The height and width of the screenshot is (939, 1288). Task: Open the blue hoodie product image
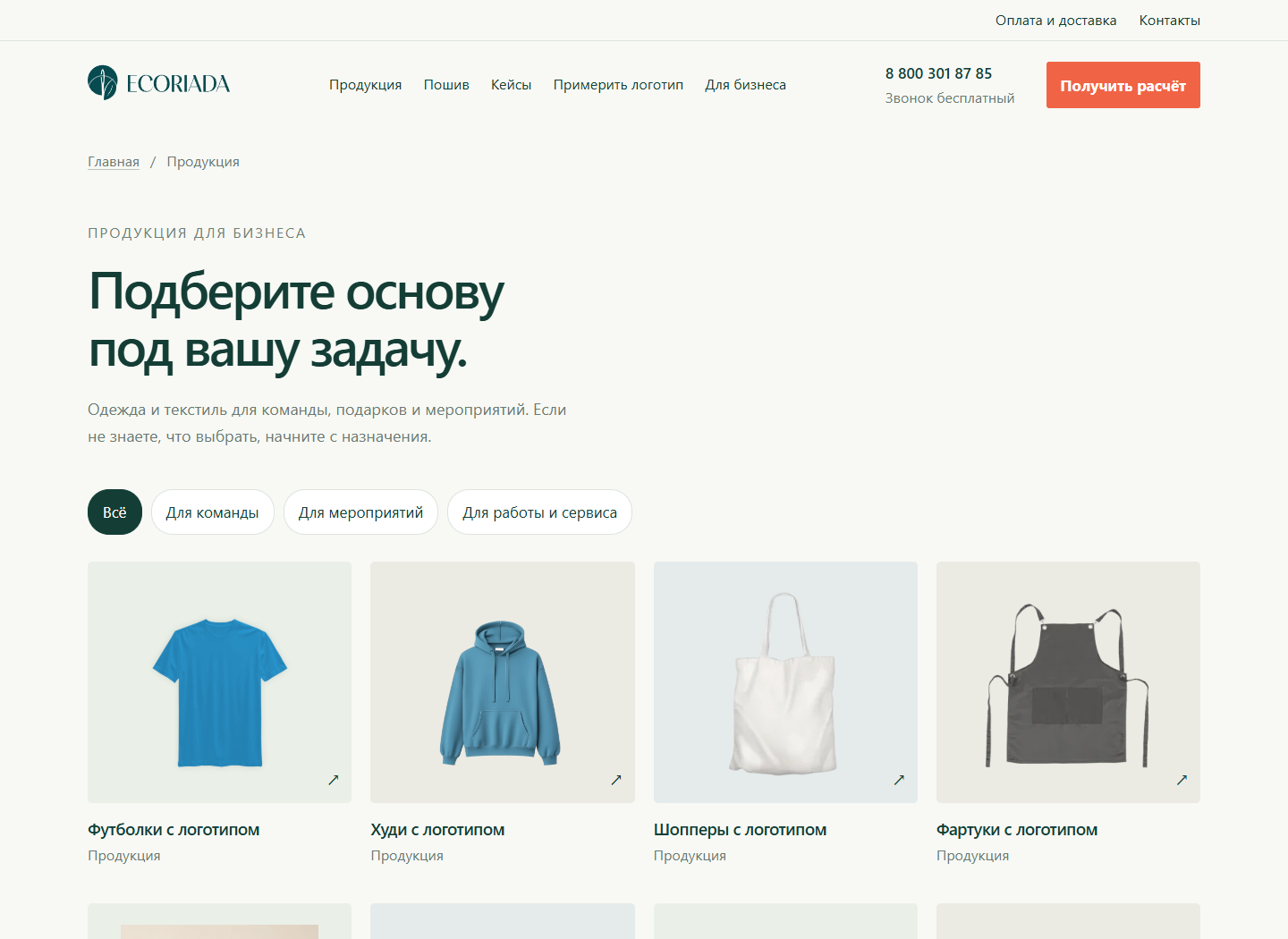pyautogui.click(x=503, y=682)
